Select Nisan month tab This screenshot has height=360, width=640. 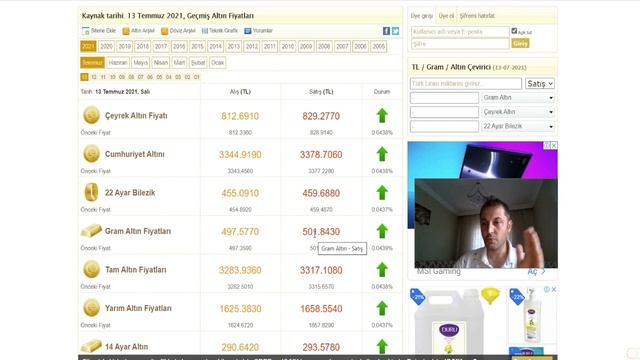pyautogui.click(x=160, y=62)
